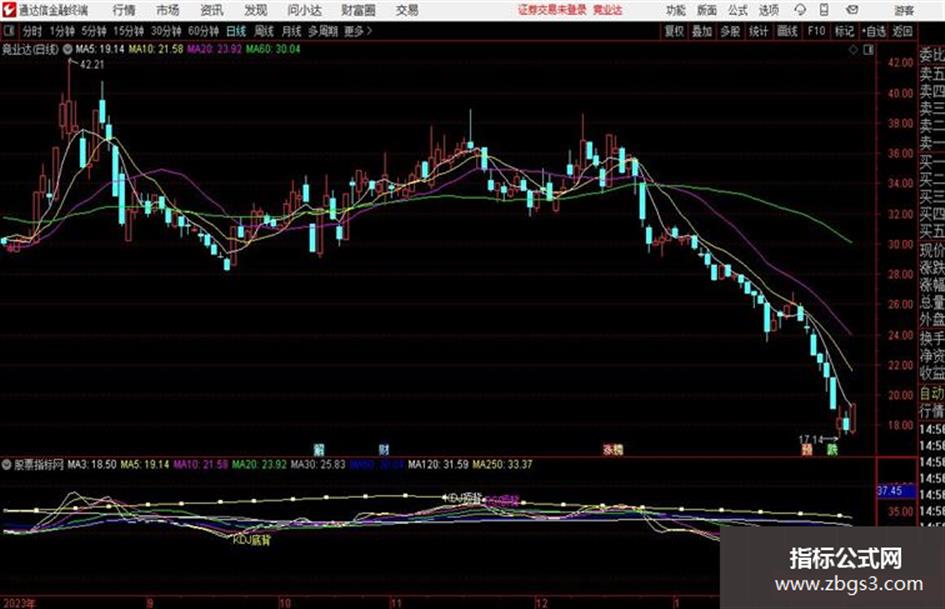This screenshot has height=609, width=945.
Task: Click the red 竞业达 stock name link
Action: [608, 10]
